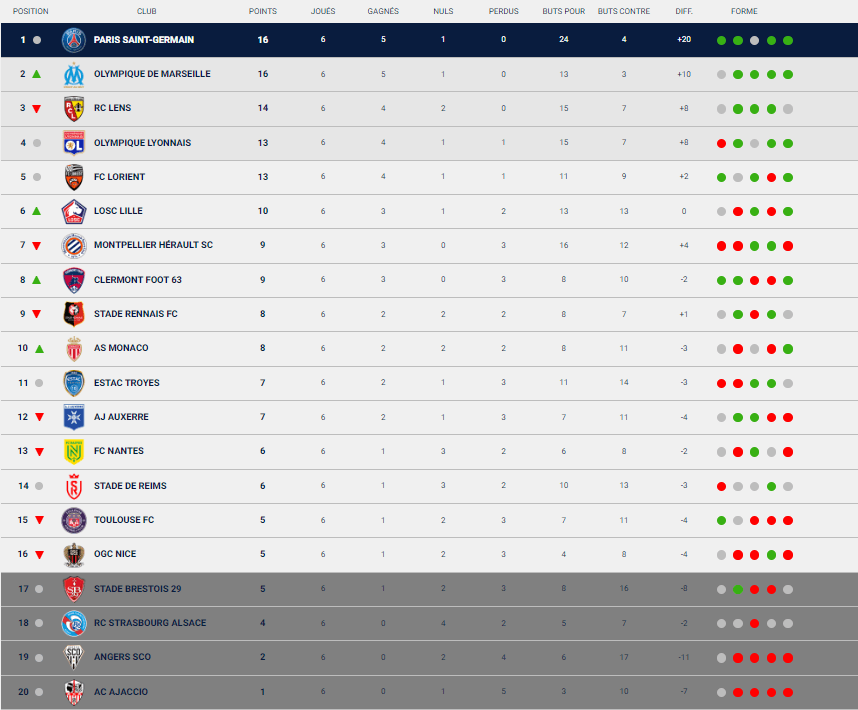
Task: Sort by the Buts Pour column
Action: 564,12
